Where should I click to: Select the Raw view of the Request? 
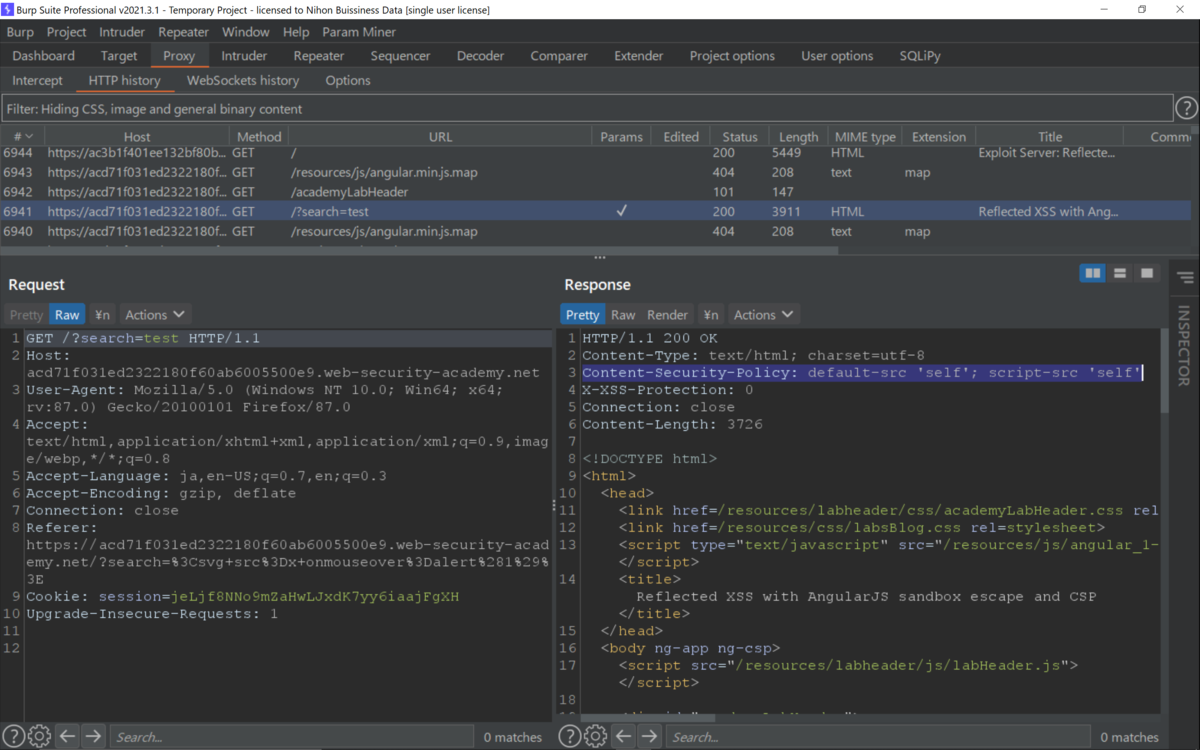[x=67, y=314]
